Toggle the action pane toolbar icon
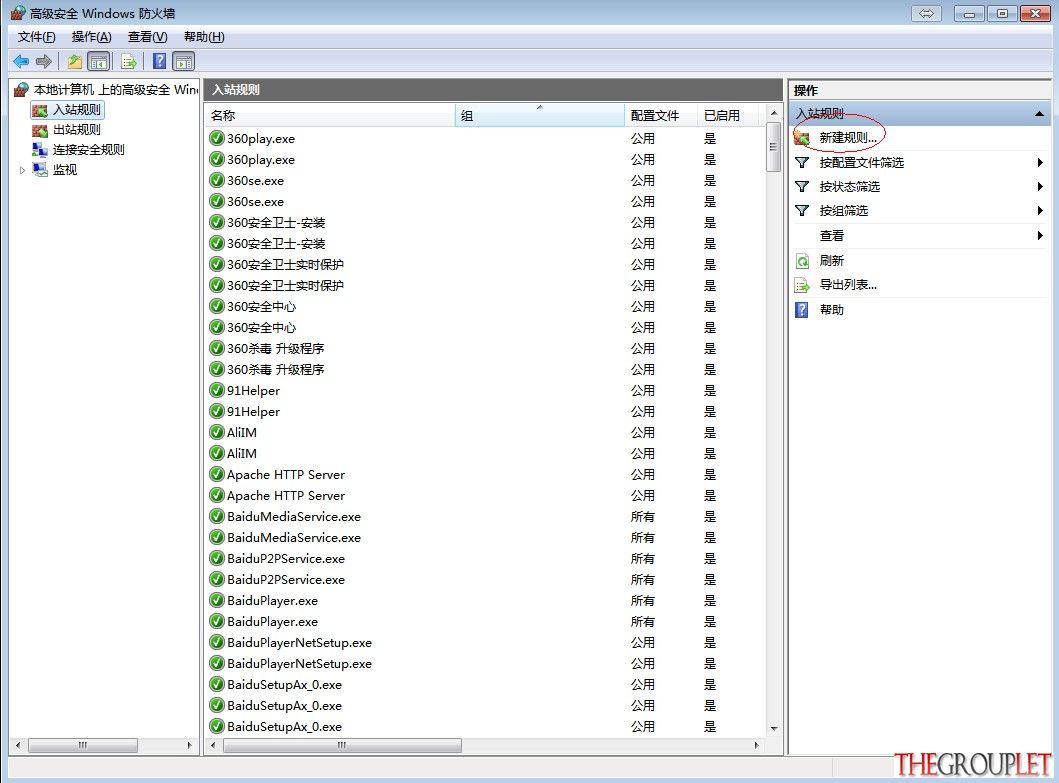Screen dimensions: 1059x783 click(x=184, y=61)
